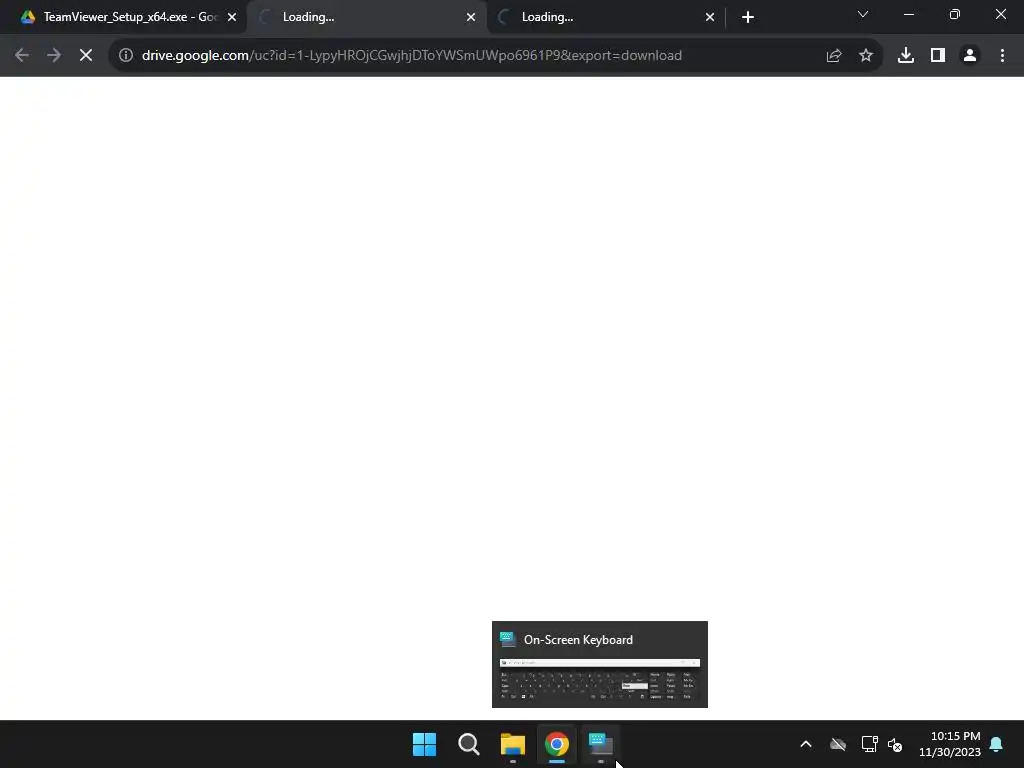Click the OneDrive tray icon
The width and height of the screenshot is (1024, 768).
(838, 744)
